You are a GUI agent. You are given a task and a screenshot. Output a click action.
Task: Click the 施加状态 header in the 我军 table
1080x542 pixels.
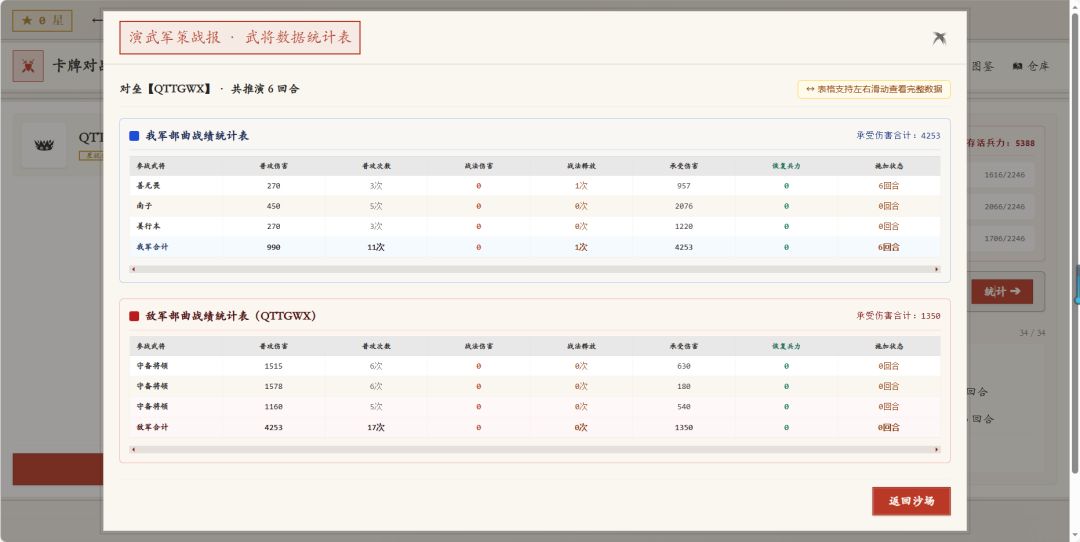pyautogui.click(x=889, y=166)
